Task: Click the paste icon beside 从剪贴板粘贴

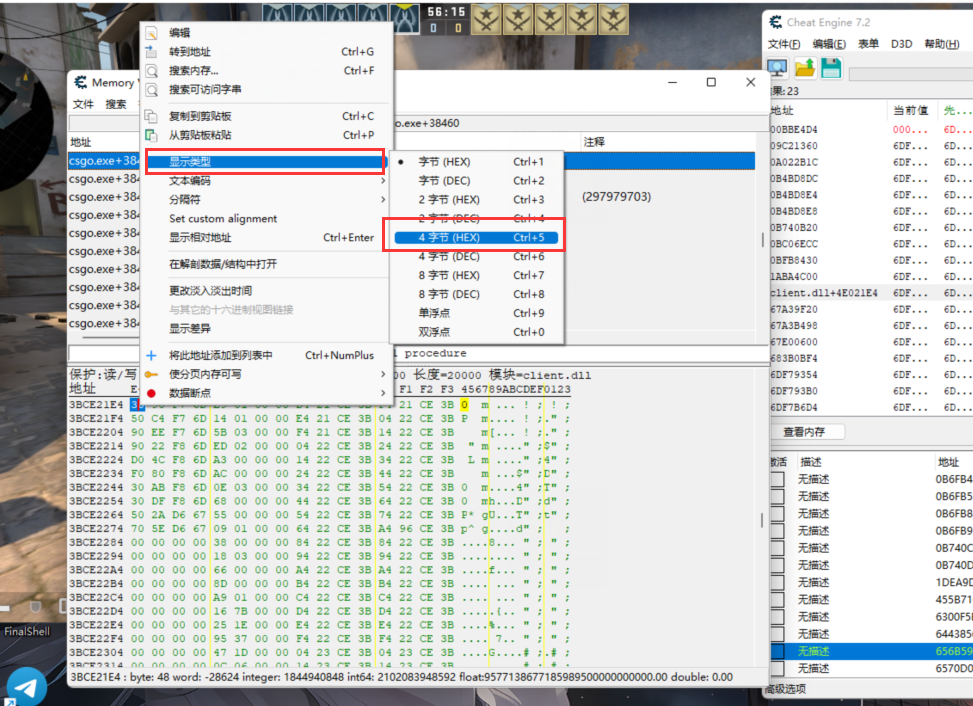Action: (x=151, y=135)
